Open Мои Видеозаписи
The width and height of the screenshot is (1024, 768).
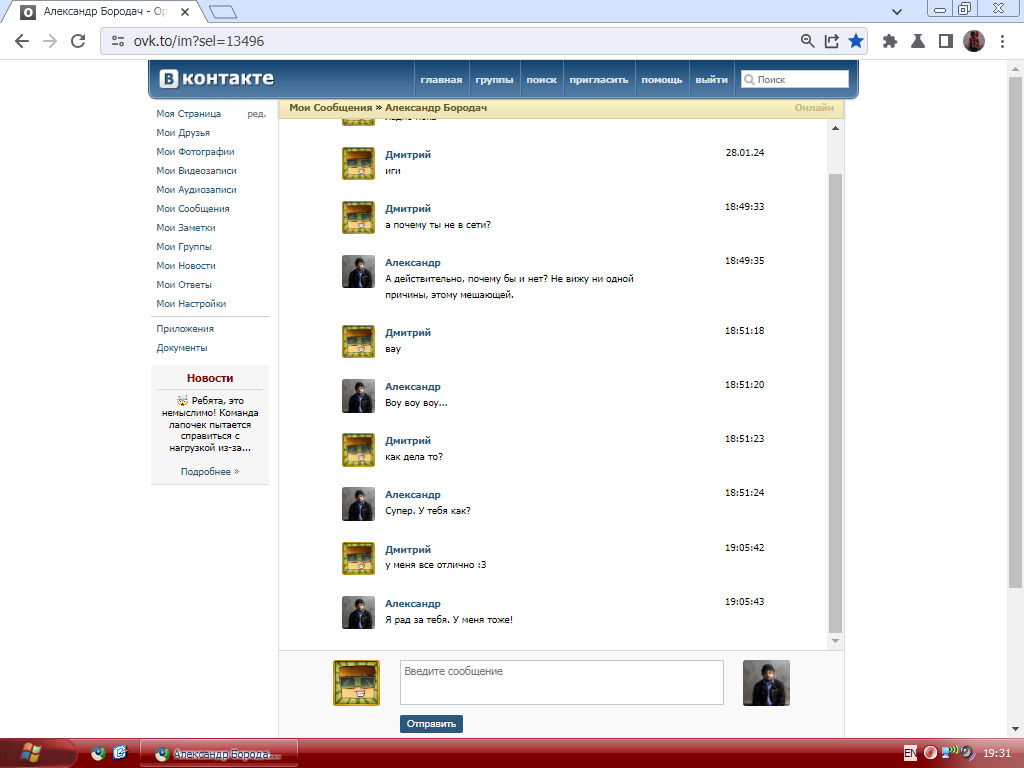pos(197,170)
